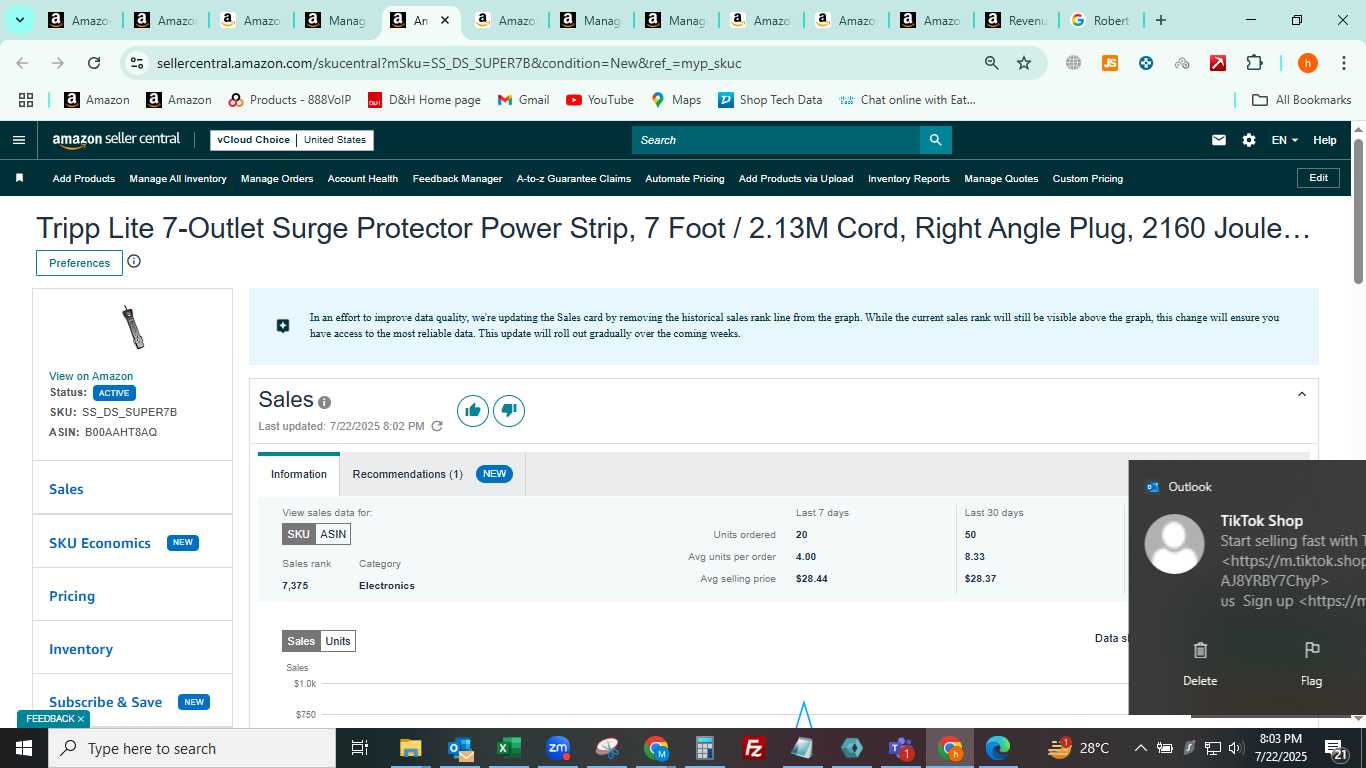Click the Seller Central Search input field
Screen dimensions: 1366x768
tap(776, 140)
